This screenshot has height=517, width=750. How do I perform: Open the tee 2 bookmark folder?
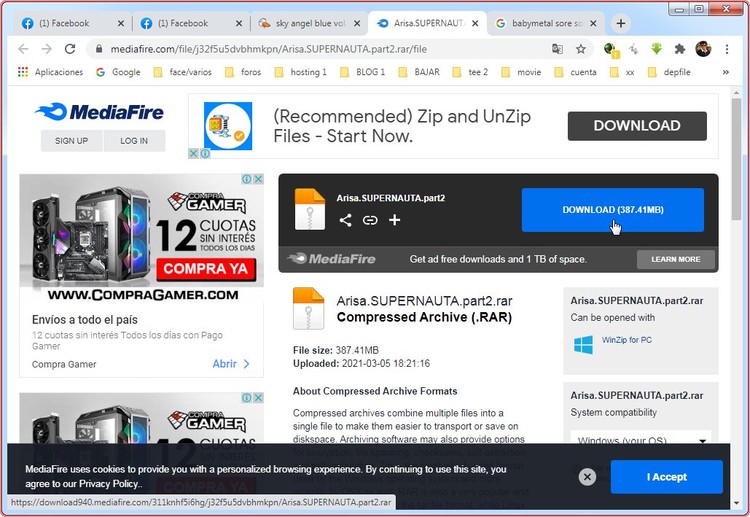[470, 72]
